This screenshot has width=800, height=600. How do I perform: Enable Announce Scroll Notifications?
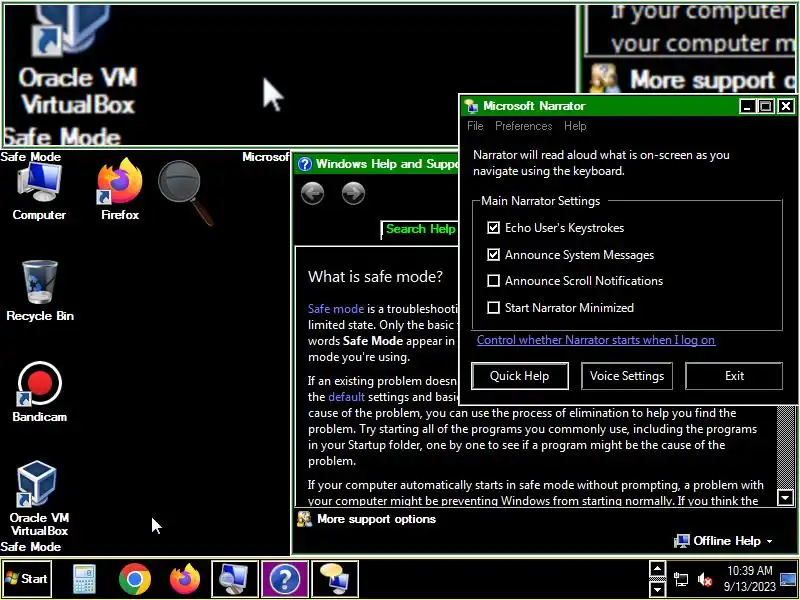pos(493,281)
